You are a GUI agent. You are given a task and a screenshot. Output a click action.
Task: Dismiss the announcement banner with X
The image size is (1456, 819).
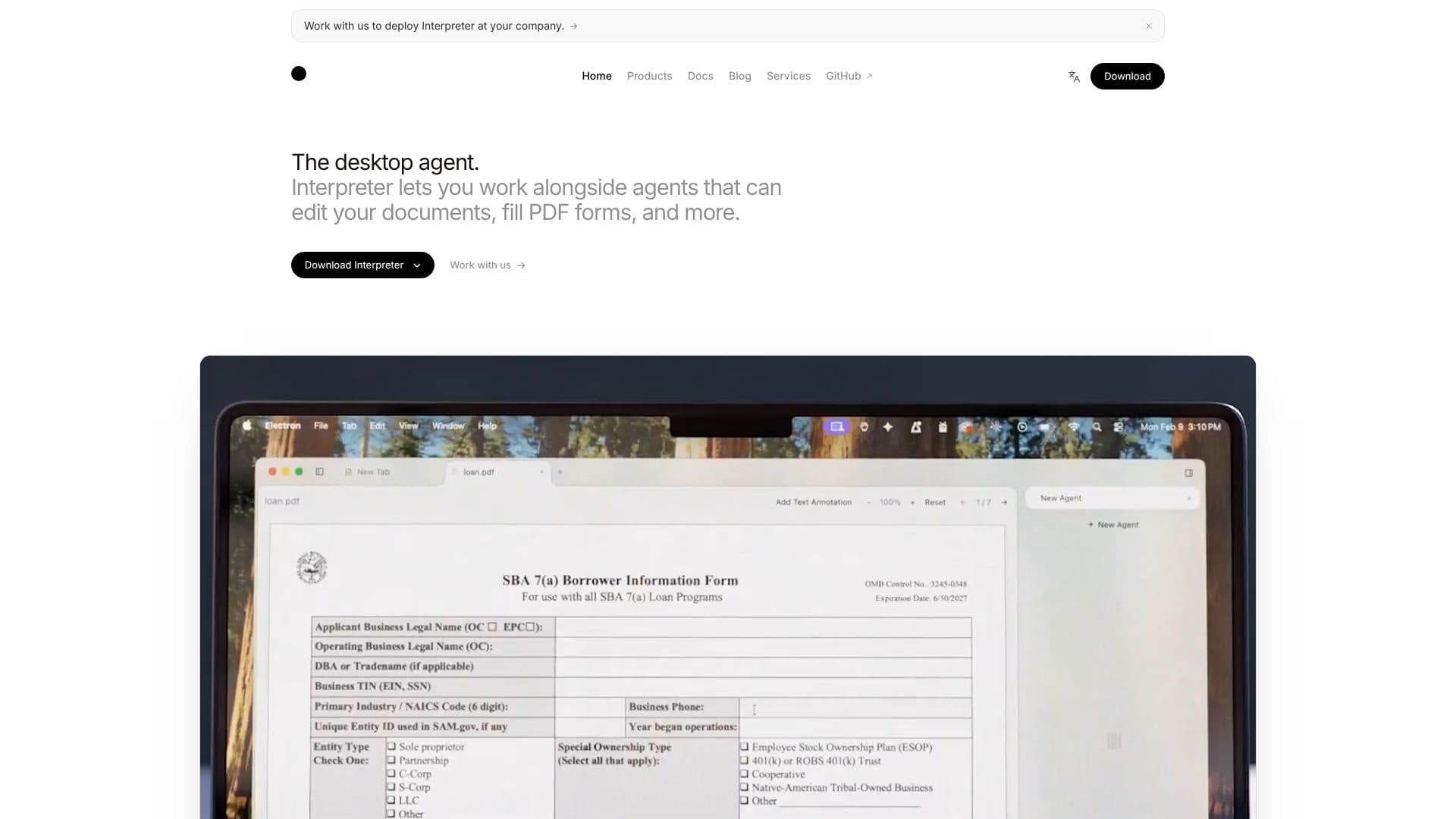tap(1149, 26)
